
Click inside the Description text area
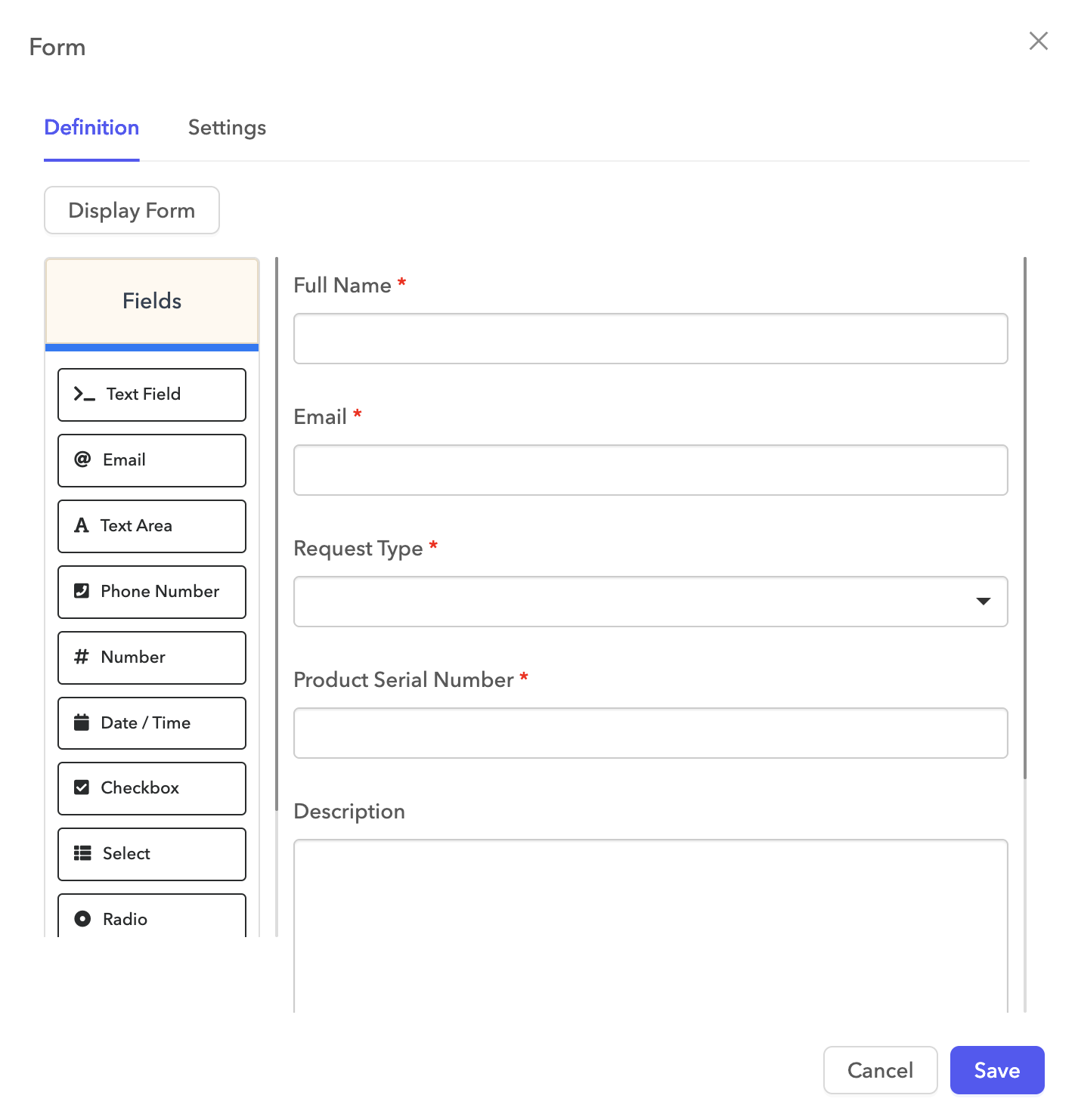pyautogui.click(x=650, y=922)
